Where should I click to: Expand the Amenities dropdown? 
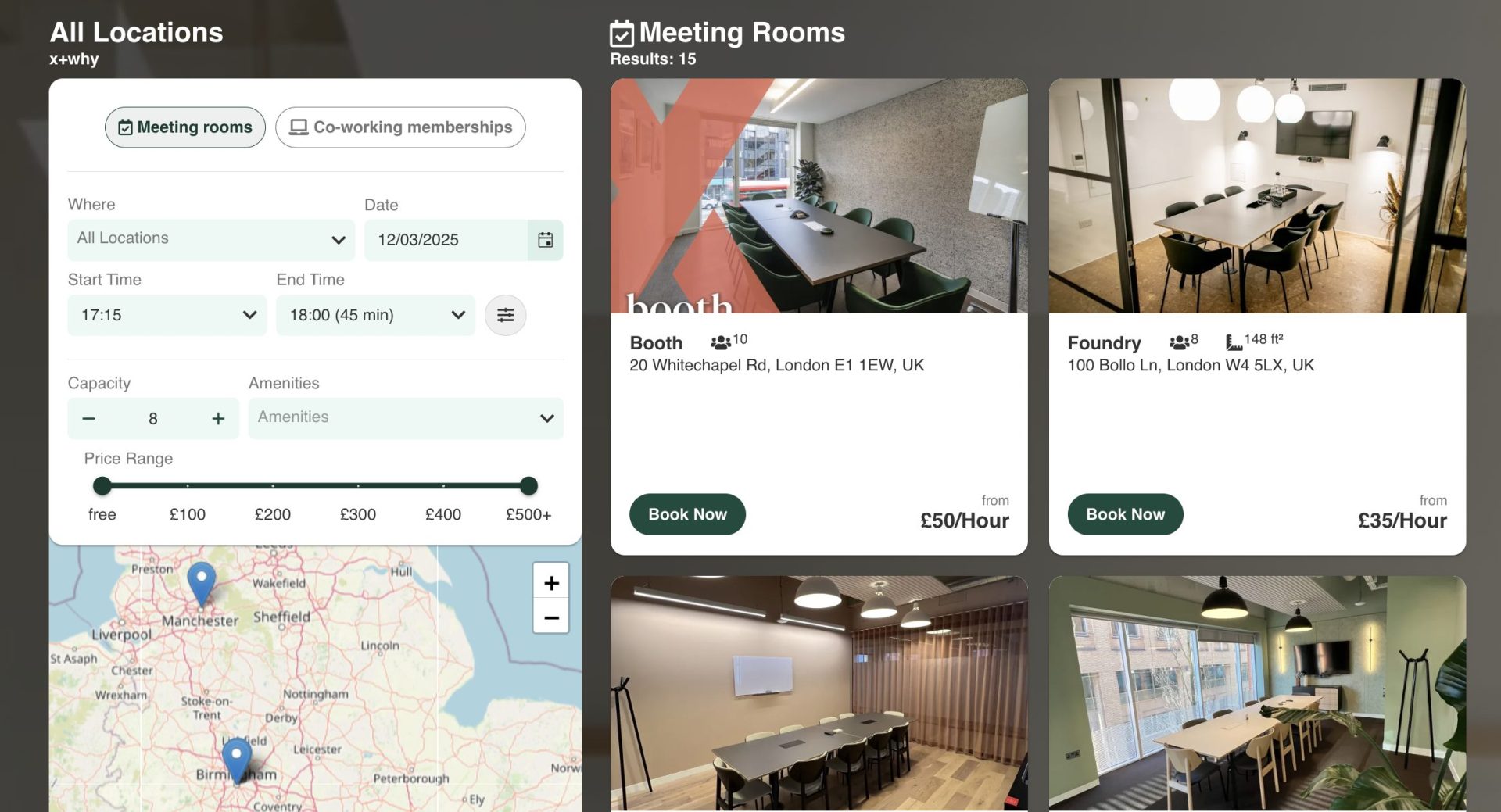406,418
